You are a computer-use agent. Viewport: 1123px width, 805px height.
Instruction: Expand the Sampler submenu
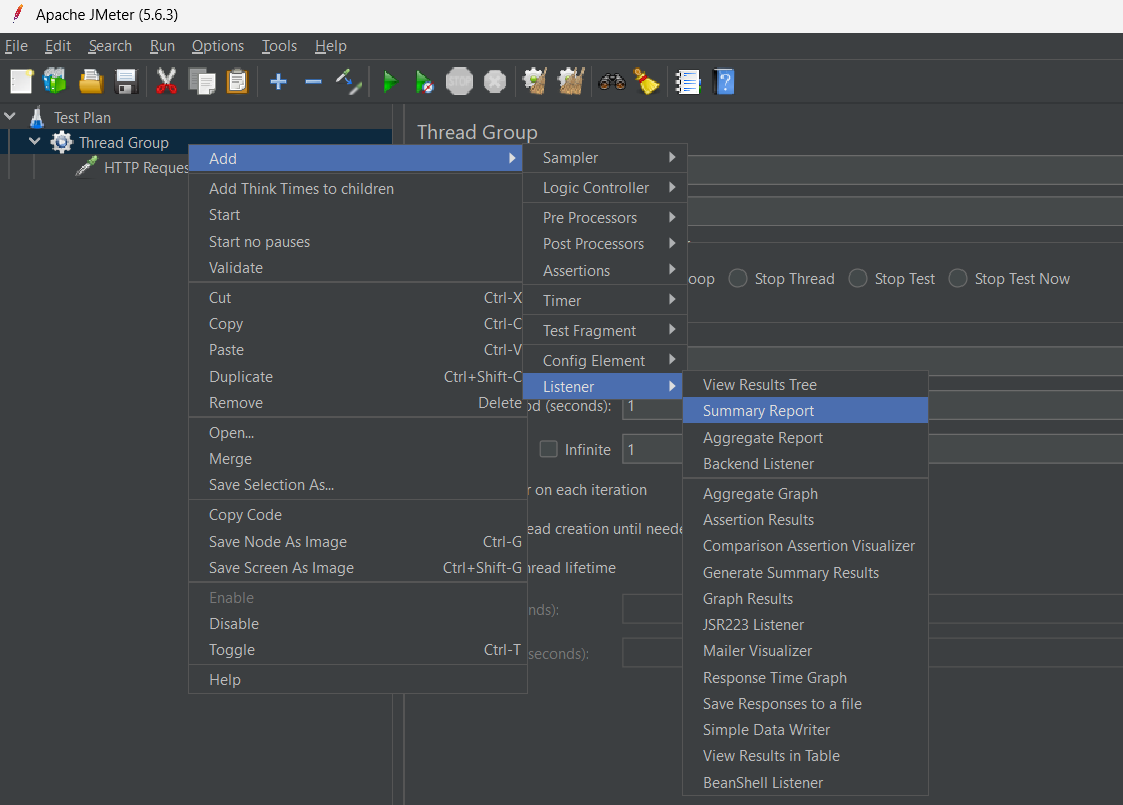(x=605, y=158)
